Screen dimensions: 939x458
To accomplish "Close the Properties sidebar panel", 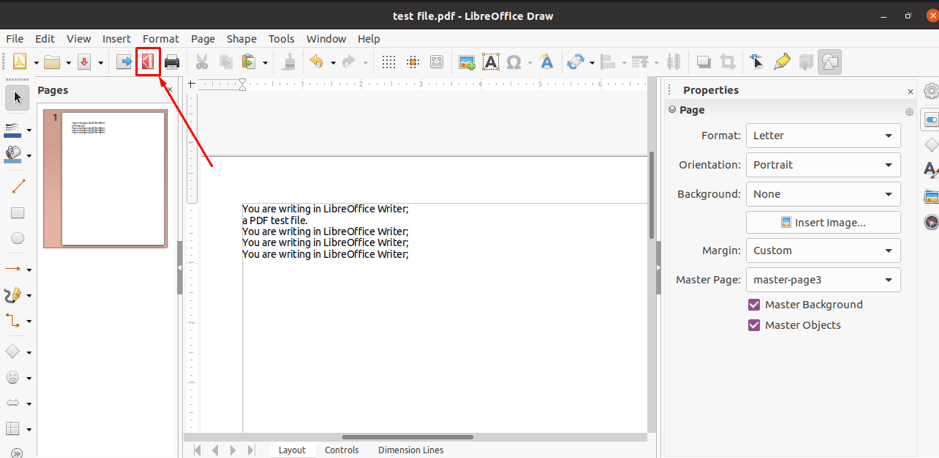I will (x=911, y=92).
